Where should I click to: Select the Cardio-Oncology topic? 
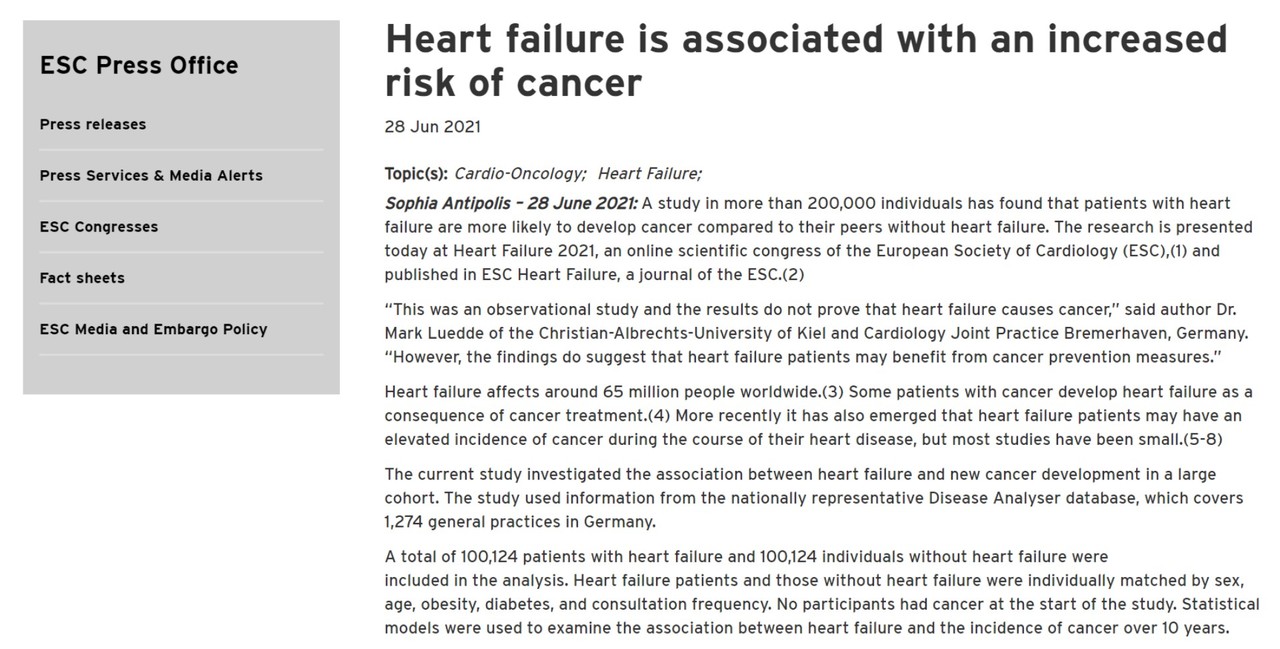coord(518,173)
